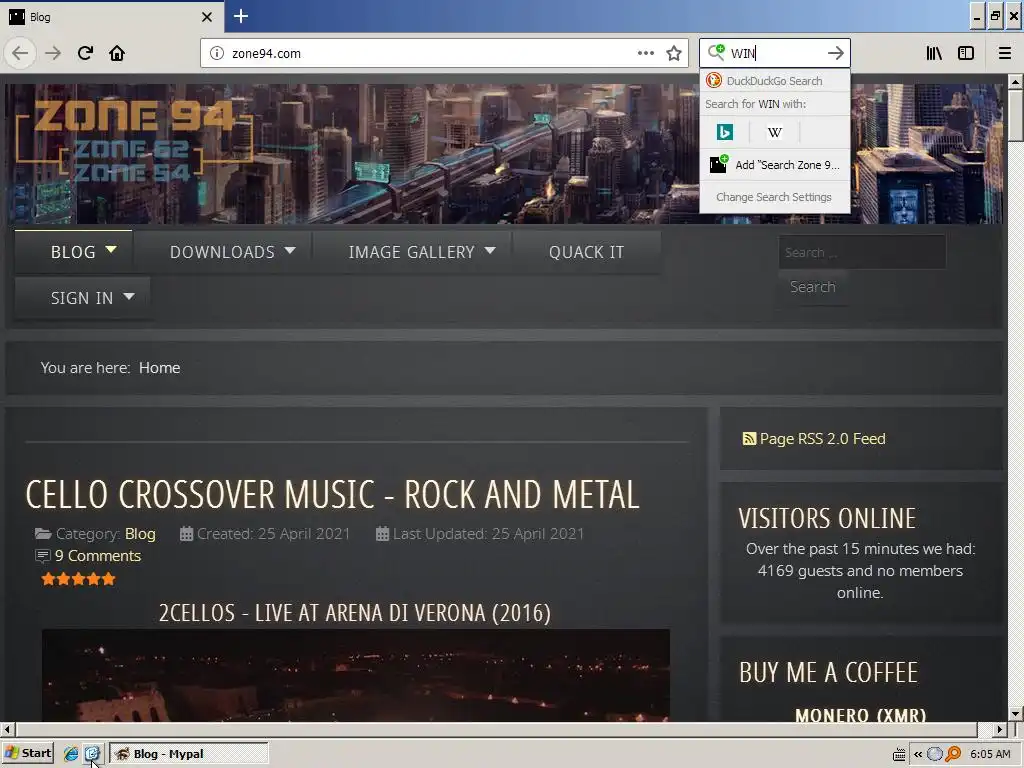The image size is (1024, 768).
Task: Click the magnifier tray icon
Action: click(953, 754)
